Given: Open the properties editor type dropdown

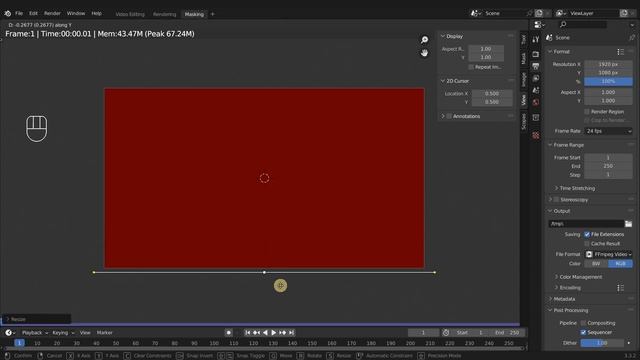Looking at the screenshot, I should tap(540, 25).
